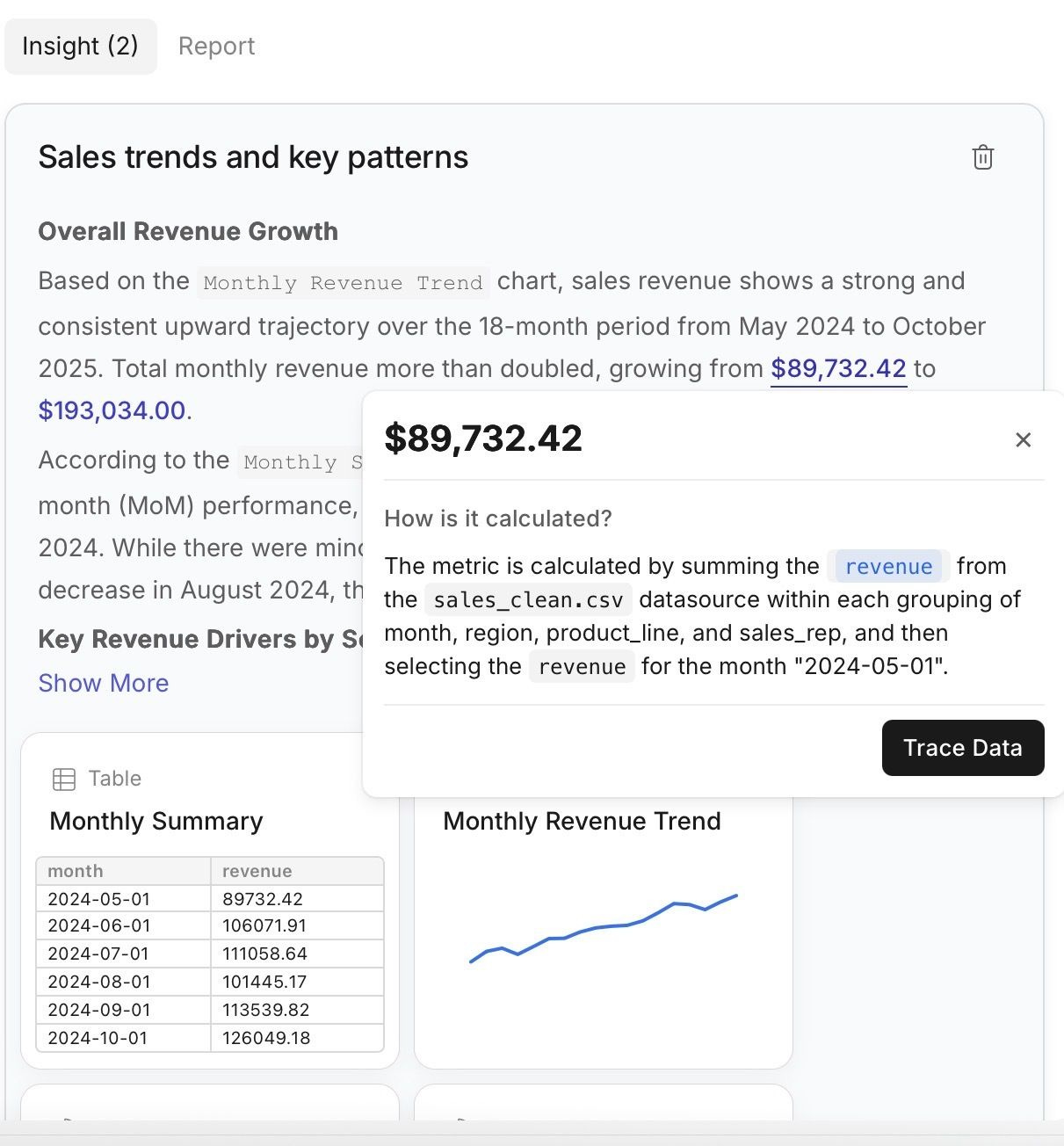The height and width of the screenshot is (1146, 1064).
Task: Click the 126049.18 revenue cell
Action: pyautogui.click(x=266, y=1038)
